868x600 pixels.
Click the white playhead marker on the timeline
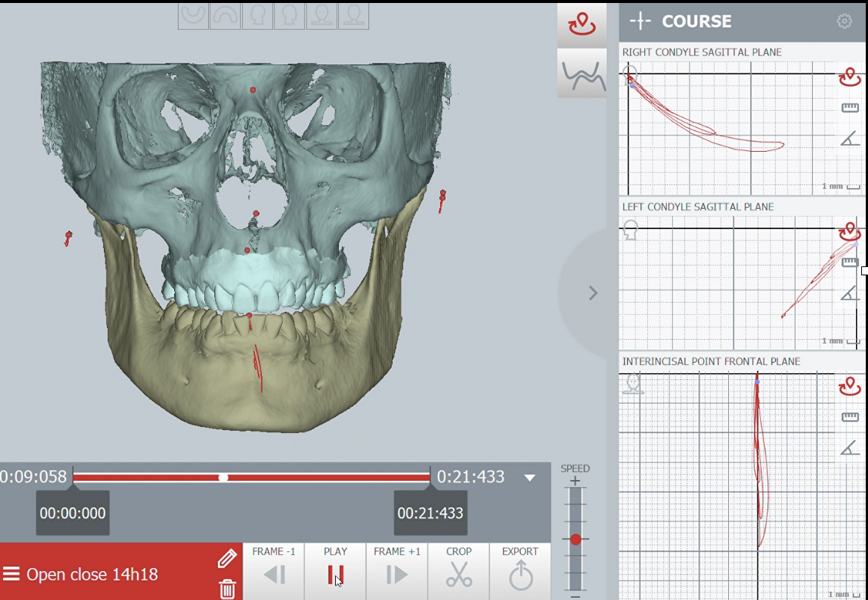(x=221, y=477)
